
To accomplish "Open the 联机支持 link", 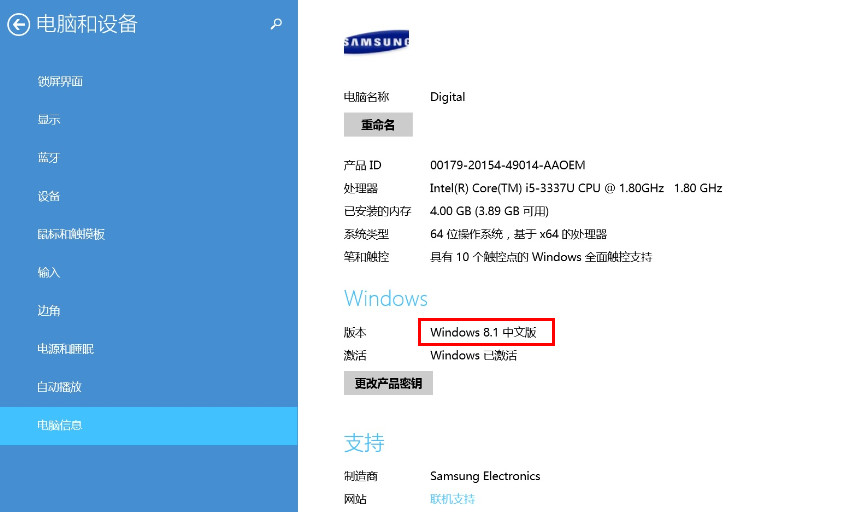I will [x=452, y=499].
